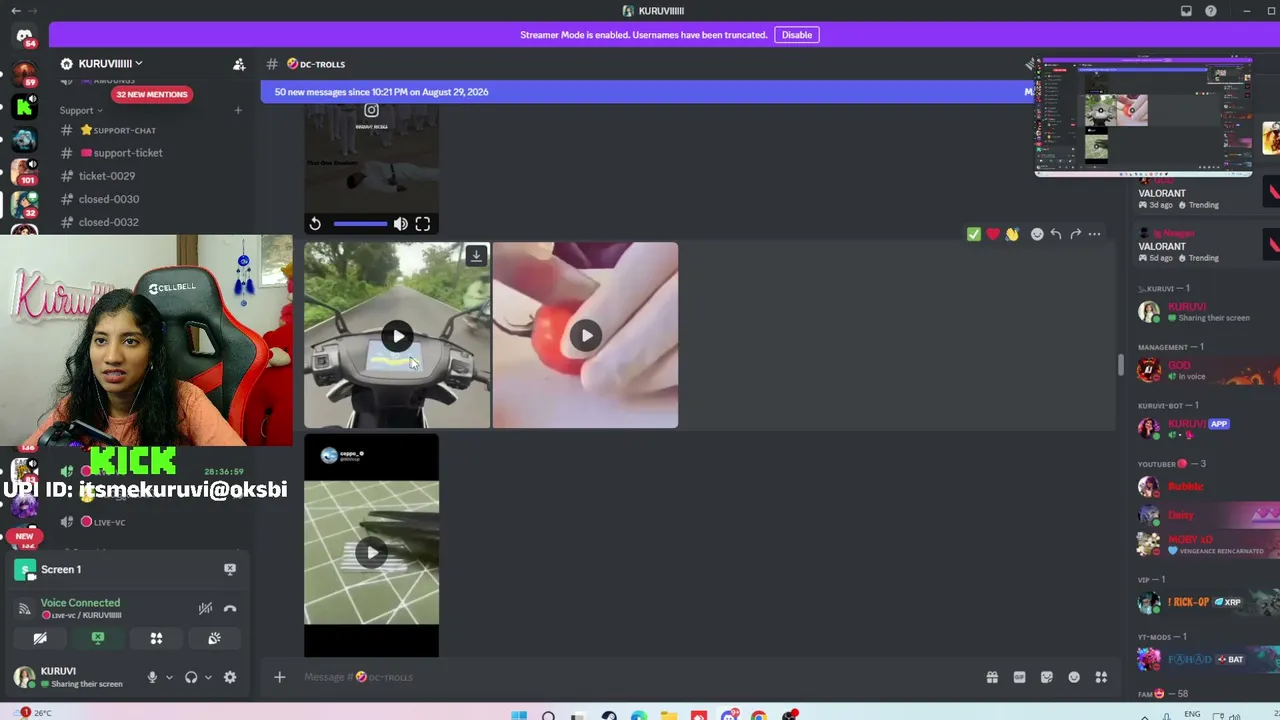
Task: Open the Windows Start menu
Action: [x=519, y=714]
